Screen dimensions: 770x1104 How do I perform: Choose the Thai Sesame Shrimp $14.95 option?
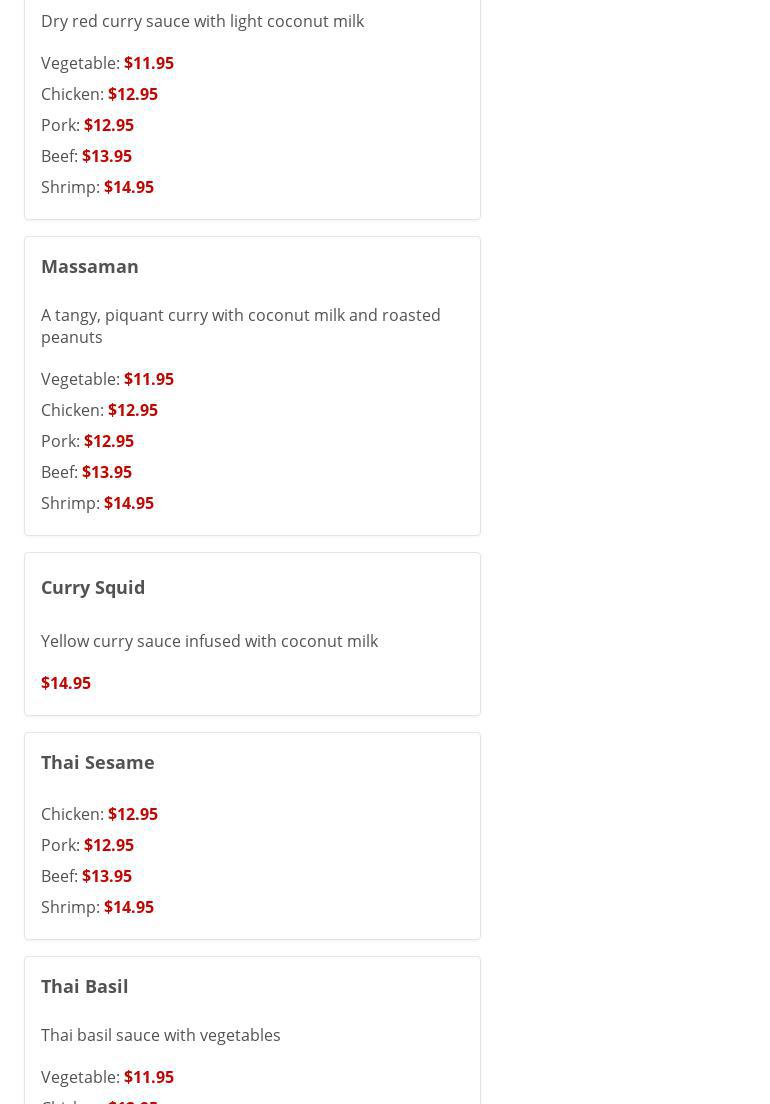point(128,907)
